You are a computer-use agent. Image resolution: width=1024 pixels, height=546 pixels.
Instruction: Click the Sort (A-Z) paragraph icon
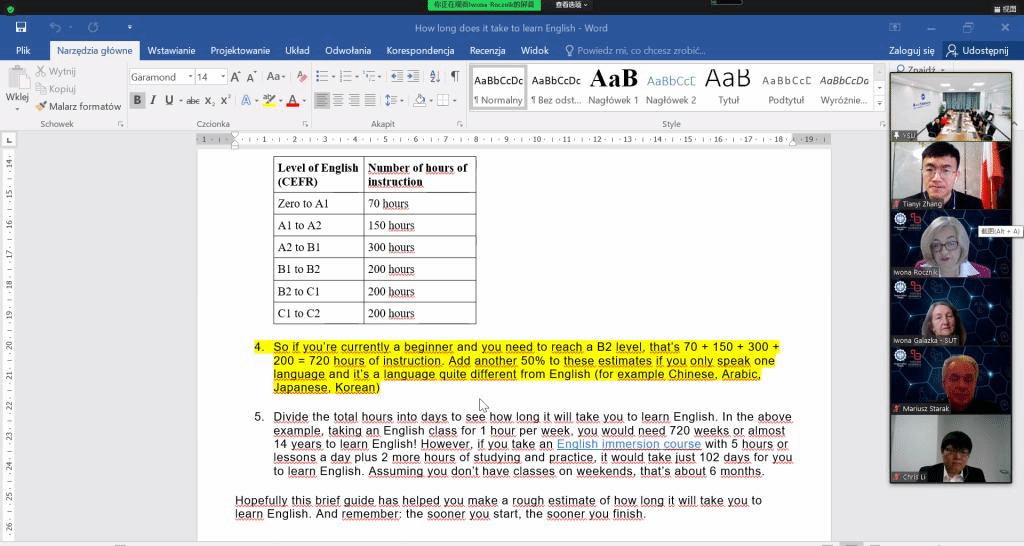(434, 77)
